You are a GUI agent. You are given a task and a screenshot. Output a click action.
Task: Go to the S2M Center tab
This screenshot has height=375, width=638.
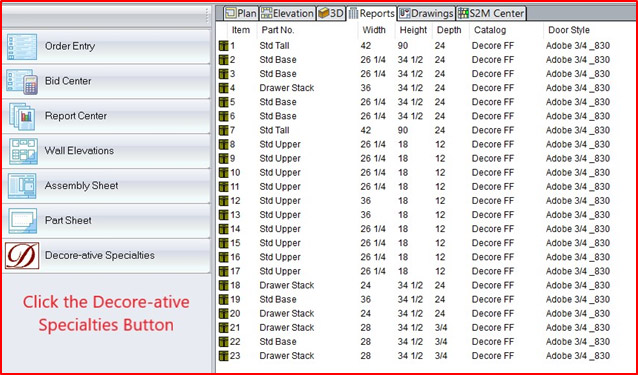pyautogui.click(x=491, y=13)
